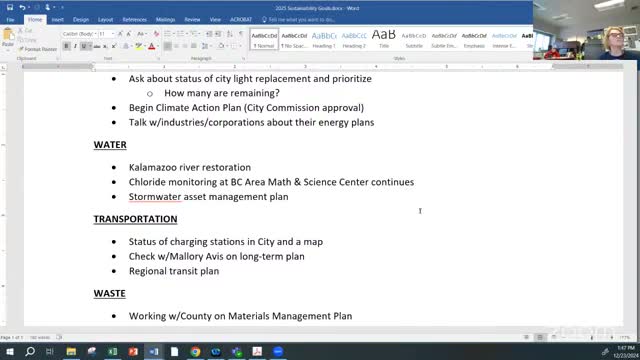The width and height of the screenshot is (640, 360).
Task: Click the Cut command
Action: 25,31
